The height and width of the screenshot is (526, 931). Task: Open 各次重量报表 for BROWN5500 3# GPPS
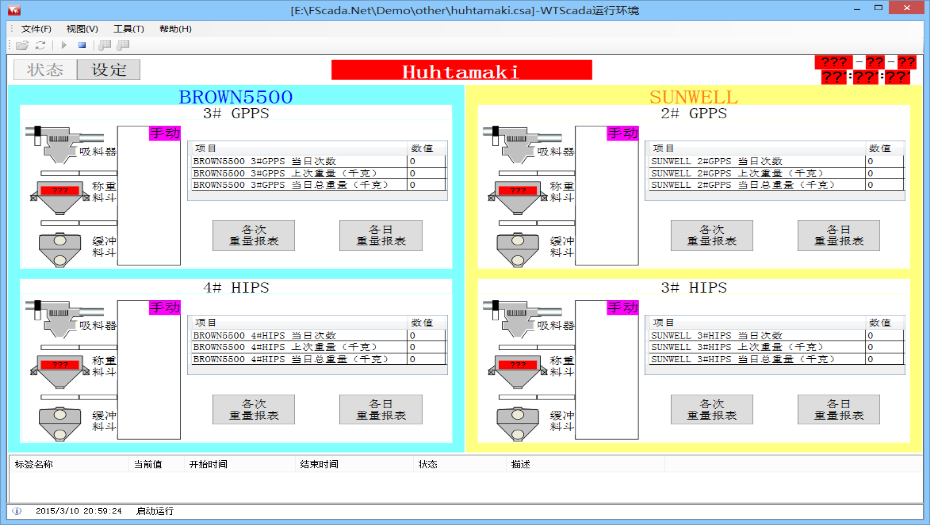coord(254,235)
